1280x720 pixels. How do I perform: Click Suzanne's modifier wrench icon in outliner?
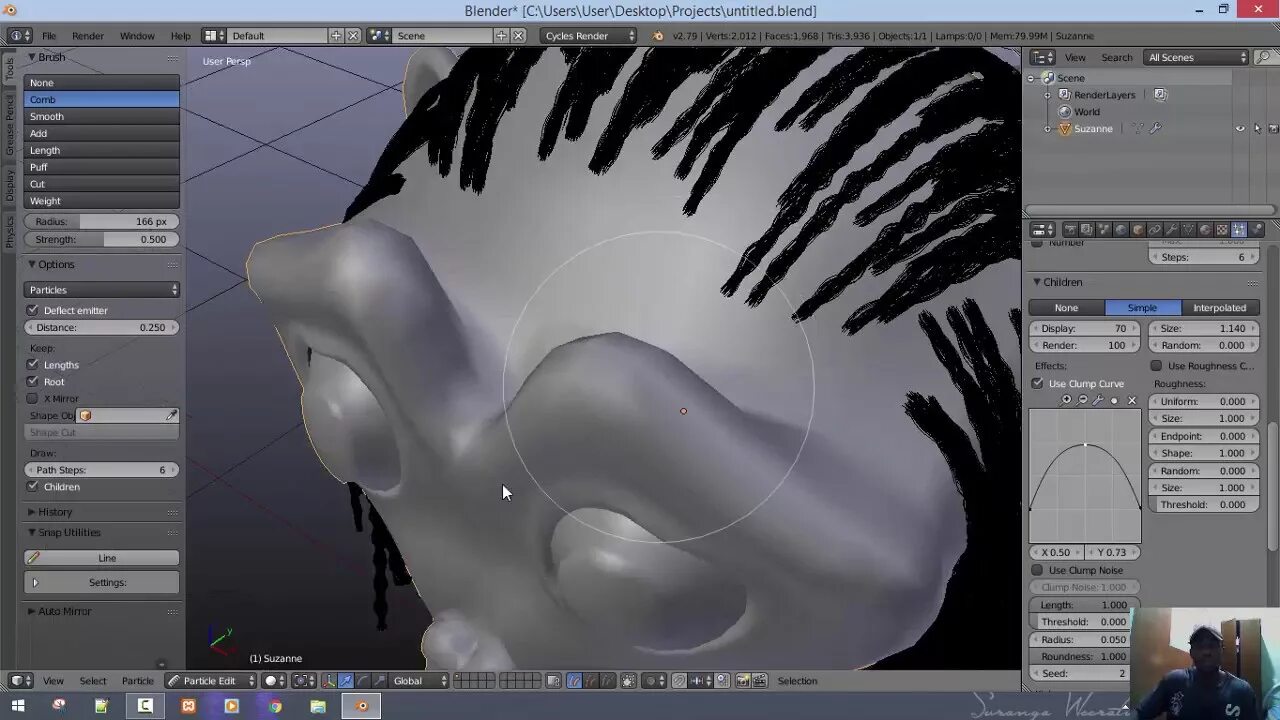1155,128
